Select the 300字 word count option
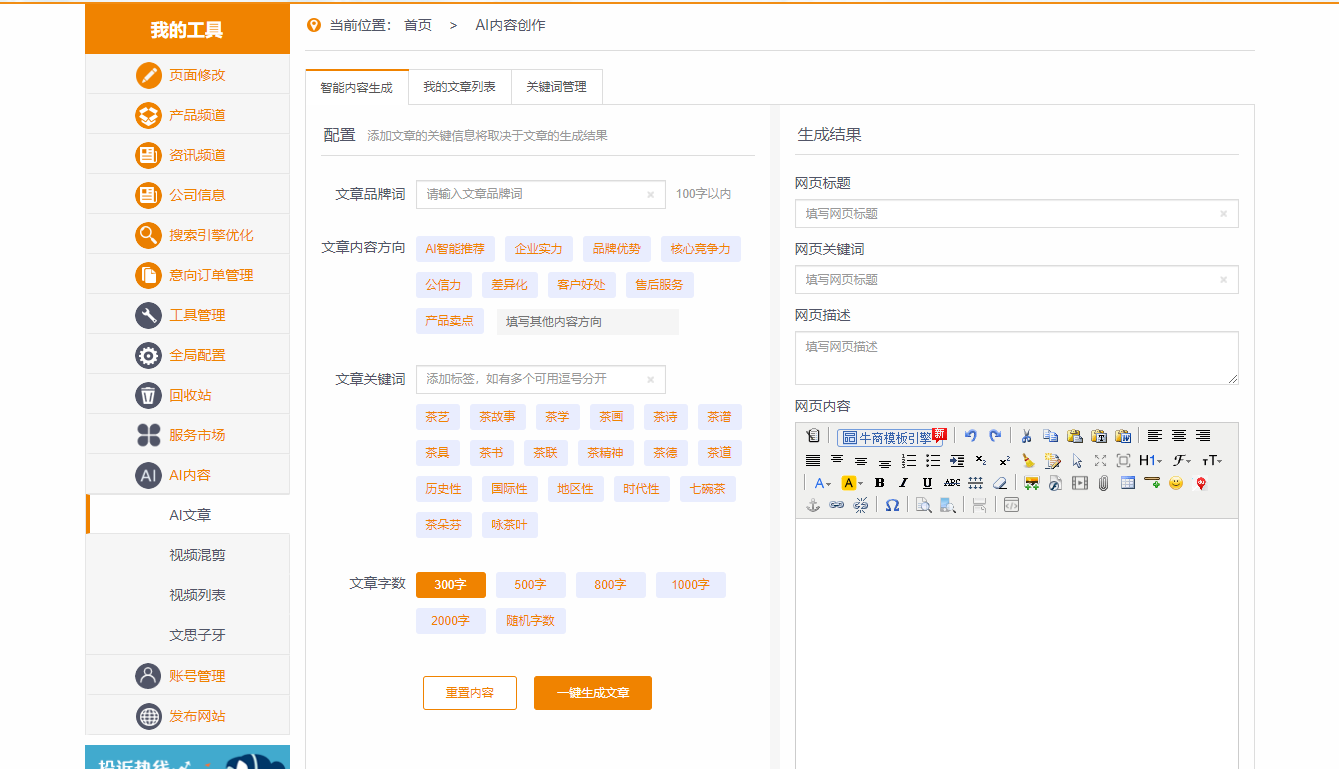The width and height of the screenshot is (1339, 769). (x=451, y=585)
